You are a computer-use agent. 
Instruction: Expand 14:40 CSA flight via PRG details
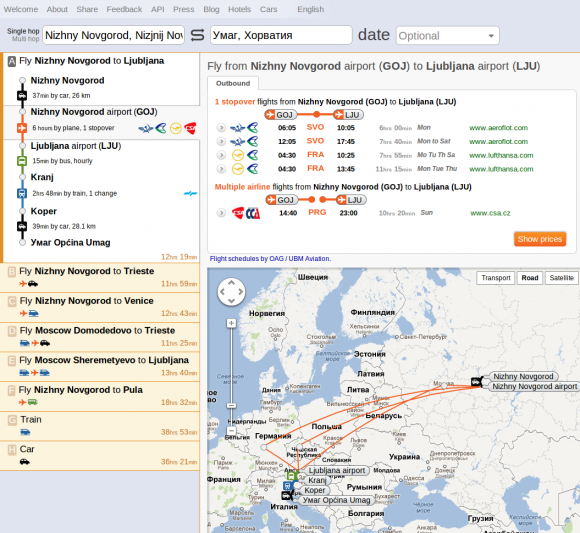(x=221, y=213)
